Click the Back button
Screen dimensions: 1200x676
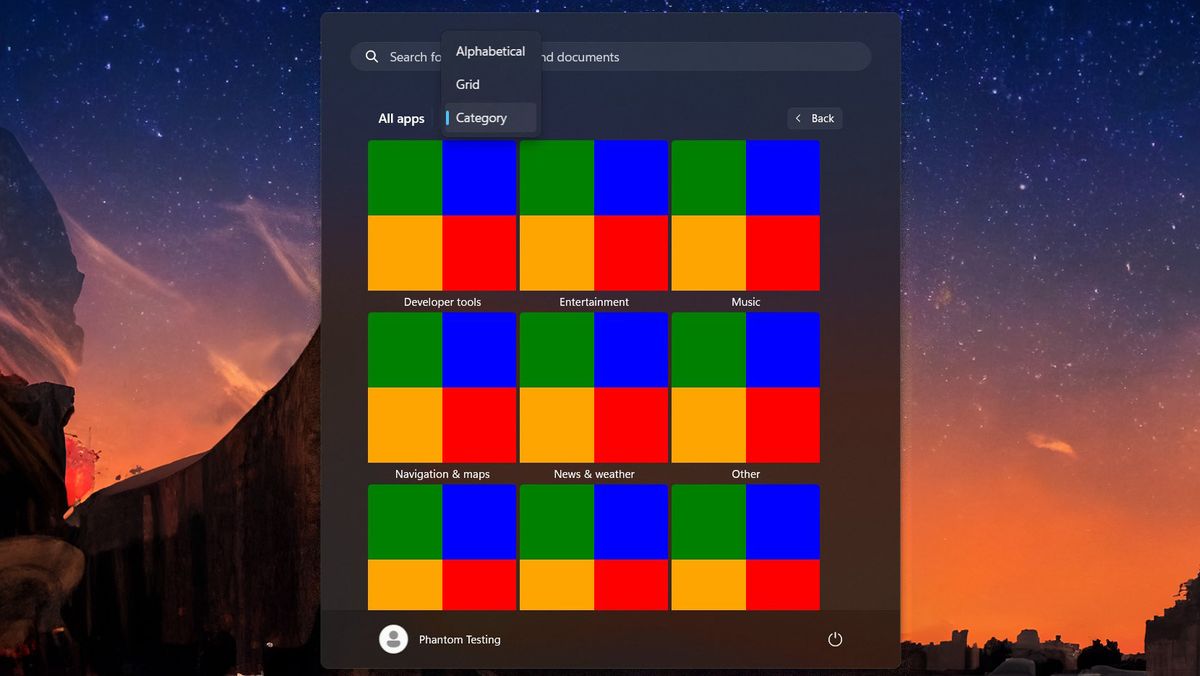814,118
